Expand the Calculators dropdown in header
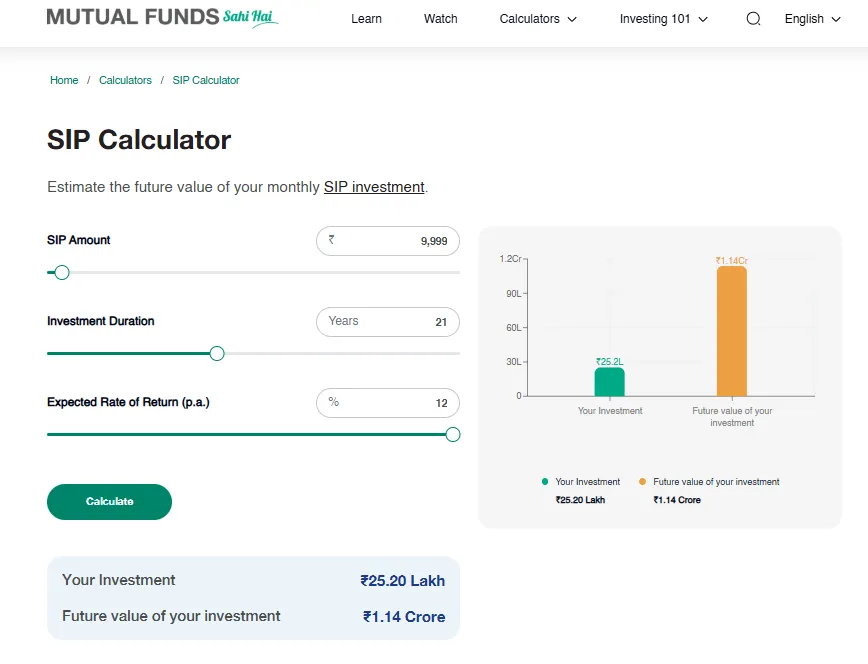This screenshot has width=868, height=664. click(x=538, y=19)
